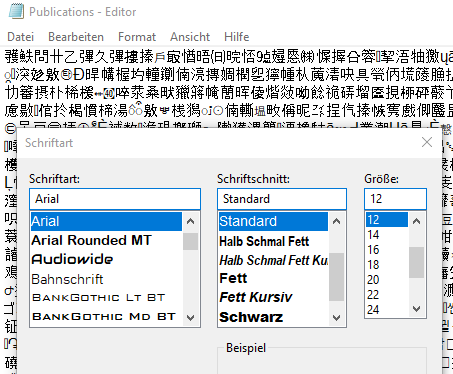Select font size 16
Screen dimensions: 453x374
click(x=387, y=250)
